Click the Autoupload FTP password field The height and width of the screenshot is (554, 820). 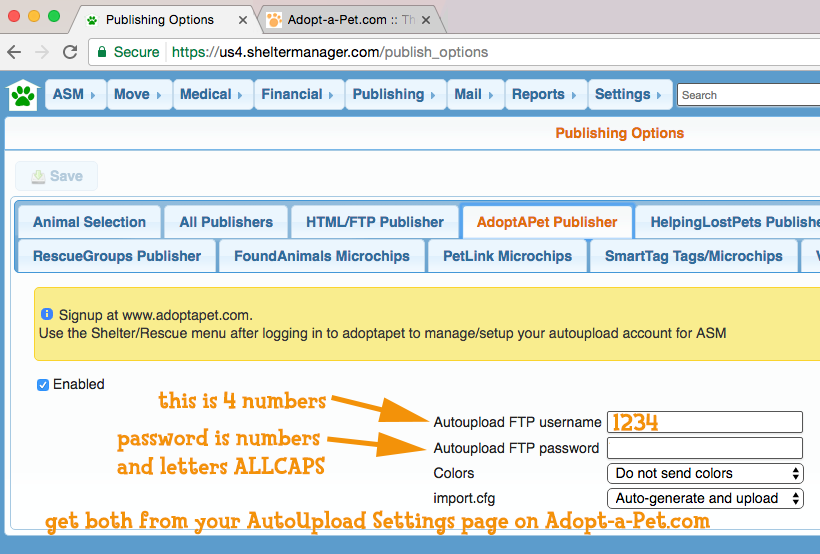coord(704,448)
